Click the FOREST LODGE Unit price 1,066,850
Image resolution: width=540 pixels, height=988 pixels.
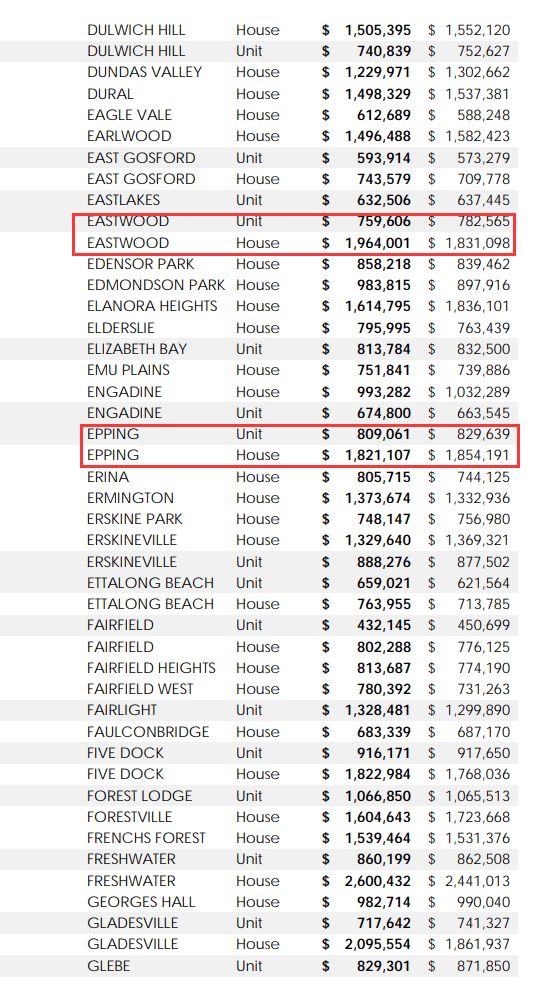[x=378, y=796]
